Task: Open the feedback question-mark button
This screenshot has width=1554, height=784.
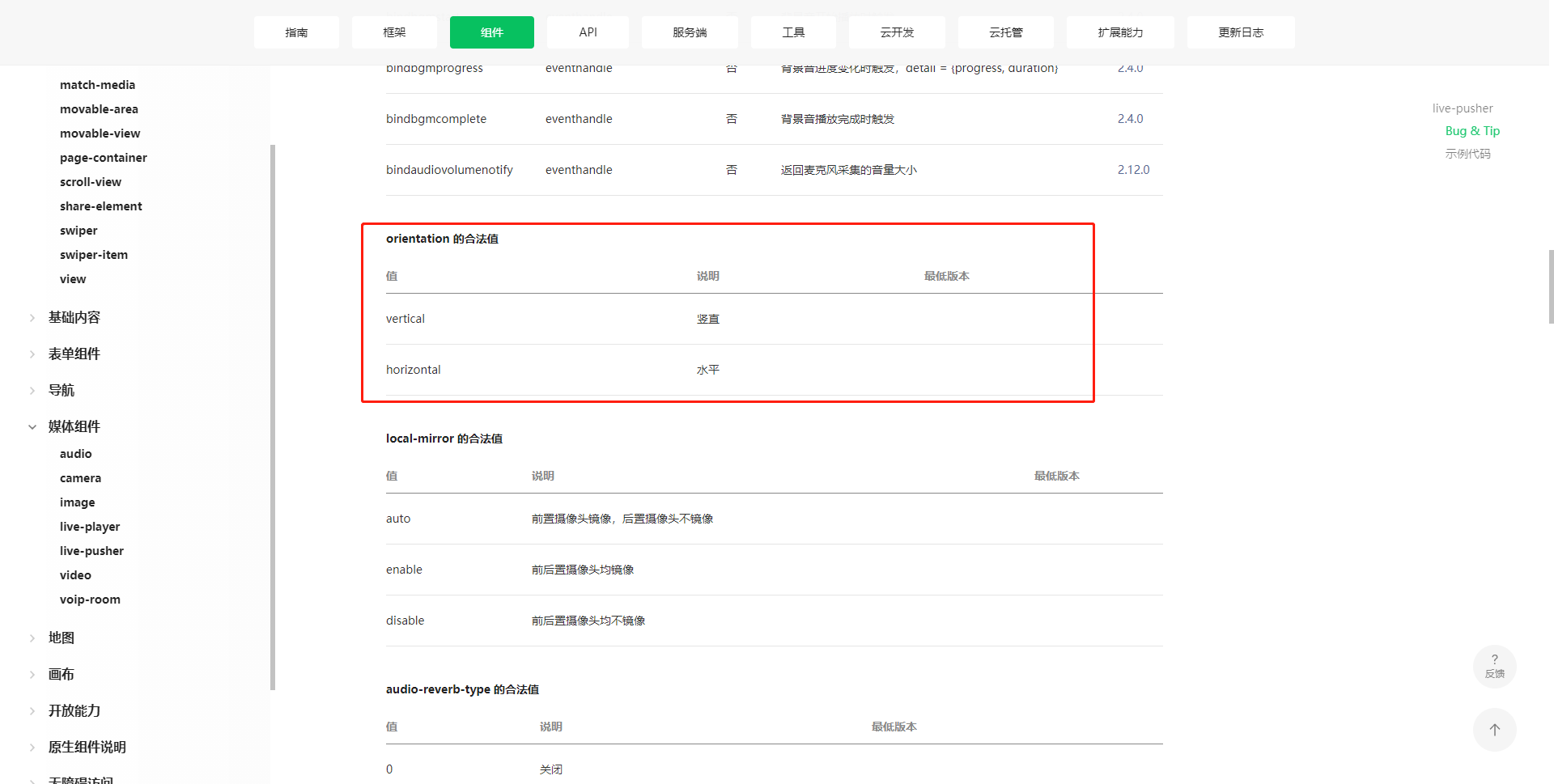Action: 1494,667
